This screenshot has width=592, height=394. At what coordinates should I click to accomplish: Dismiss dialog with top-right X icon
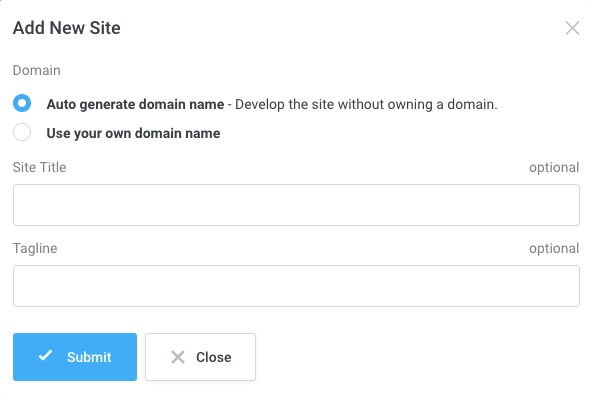pyautogui.click(x=572, y=28)
